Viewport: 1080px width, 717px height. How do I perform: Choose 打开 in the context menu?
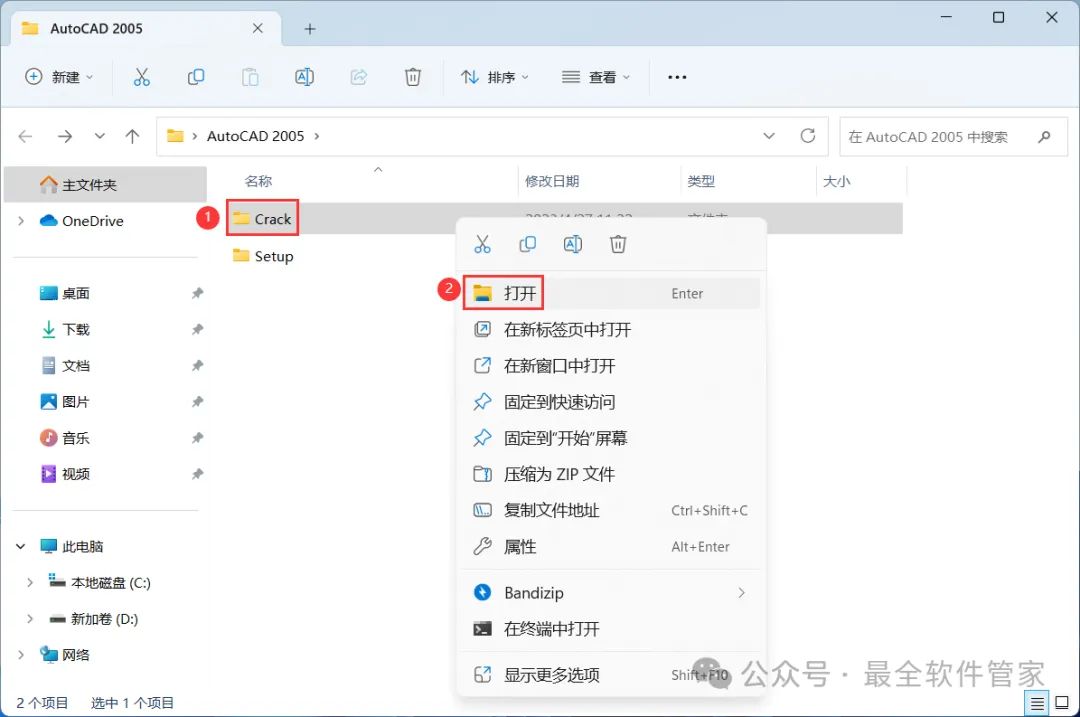click(x=612, y=293)
